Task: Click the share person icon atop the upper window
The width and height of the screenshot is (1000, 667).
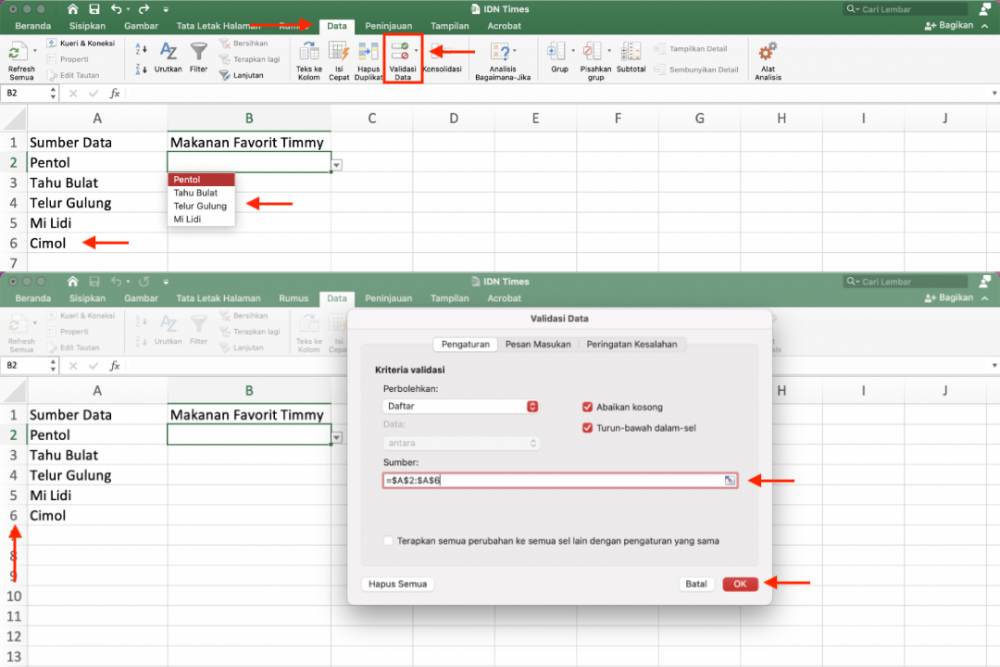Action: point(985,9)
